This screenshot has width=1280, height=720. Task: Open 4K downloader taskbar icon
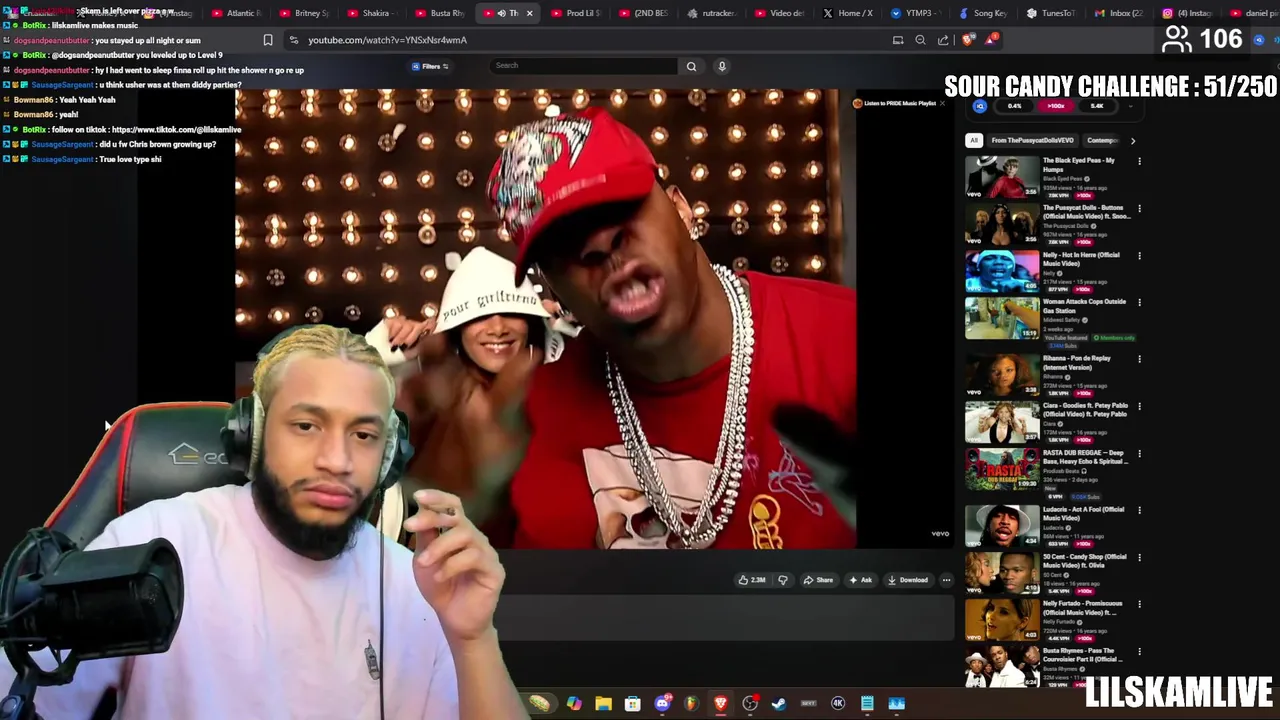click(838, 704)
